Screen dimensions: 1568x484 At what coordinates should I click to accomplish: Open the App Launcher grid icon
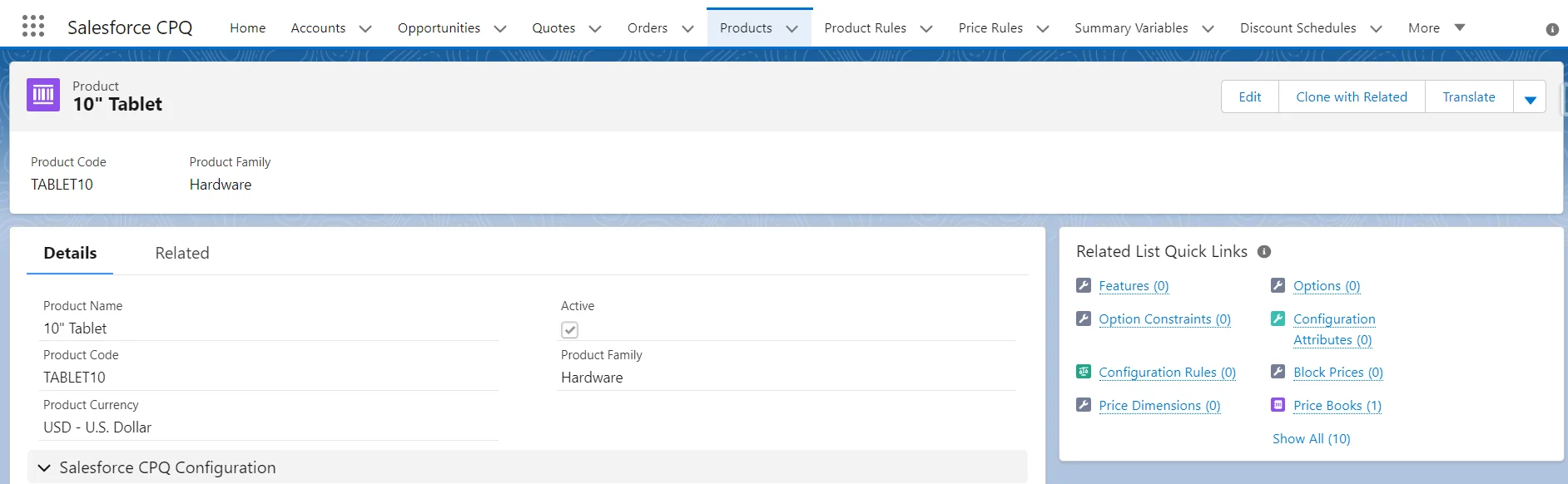pyautogui.click(x=33, y=27)
